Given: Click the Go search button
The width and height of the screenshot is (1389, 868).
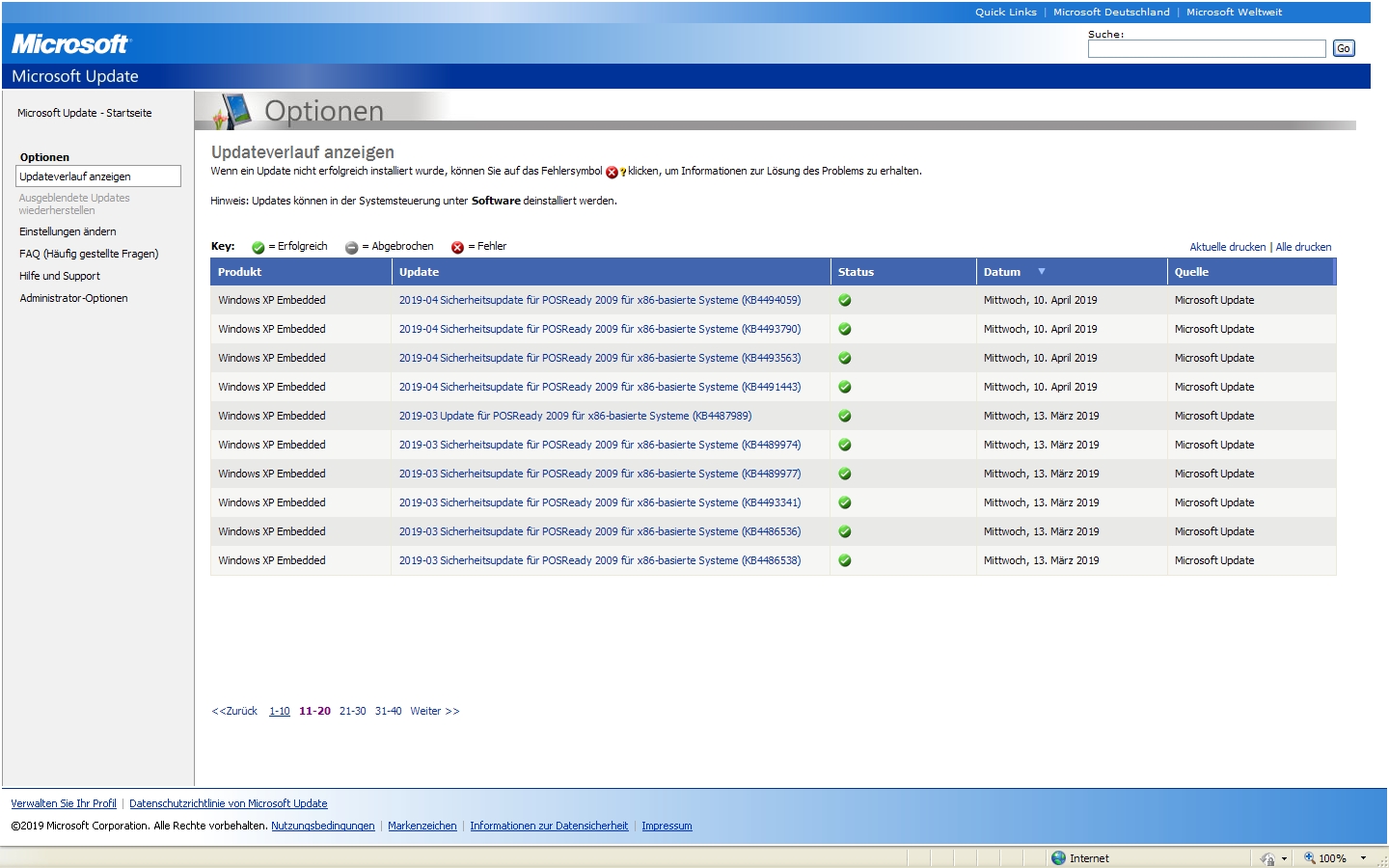Looking at the screenshot, I should (x=1344, y=48).
